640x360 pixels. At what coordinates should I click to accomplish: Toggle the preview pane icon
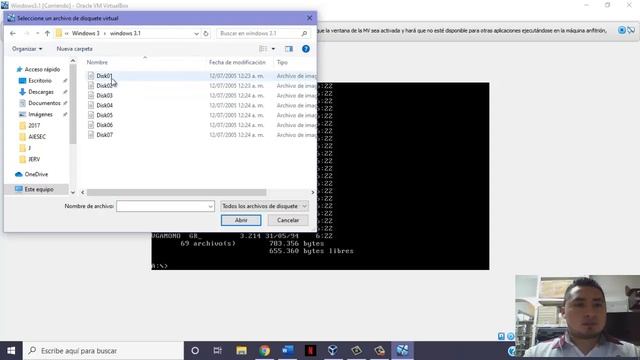coord(289,49)
